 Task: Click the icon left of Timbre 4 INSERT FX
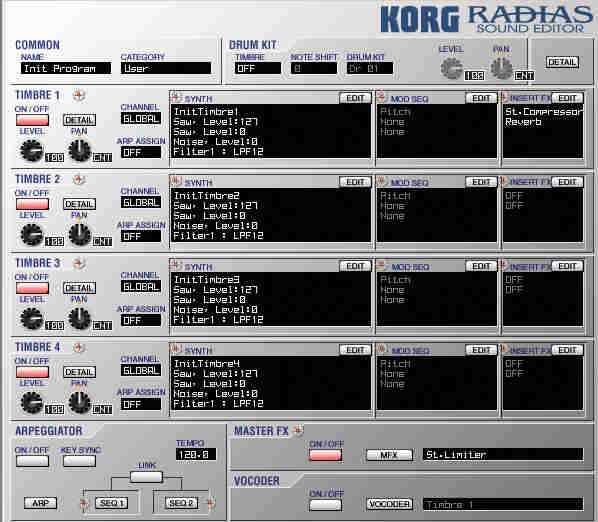pos(503,349)
